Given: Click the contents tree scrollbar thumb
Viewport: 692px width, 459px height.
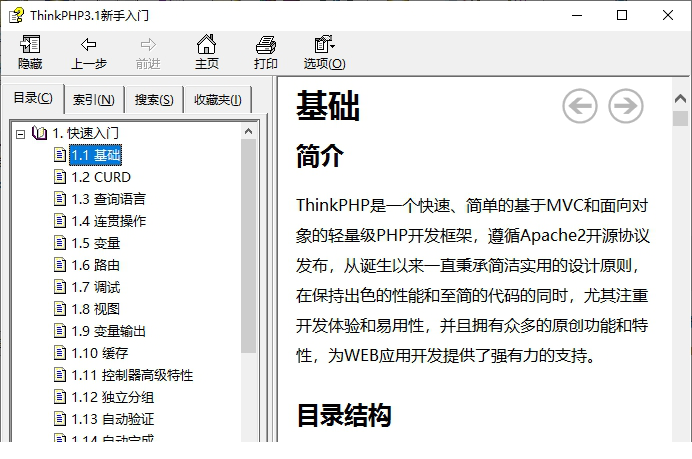Looking at the screenshot, I should pyautogui.click(x=248, y=246).
